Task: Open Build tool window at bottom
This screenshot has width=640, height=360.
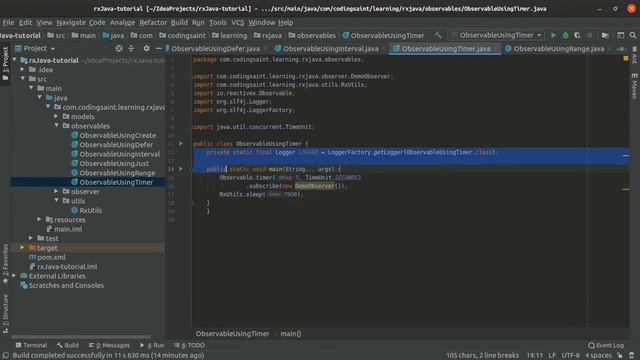Action: pos(68,345)
